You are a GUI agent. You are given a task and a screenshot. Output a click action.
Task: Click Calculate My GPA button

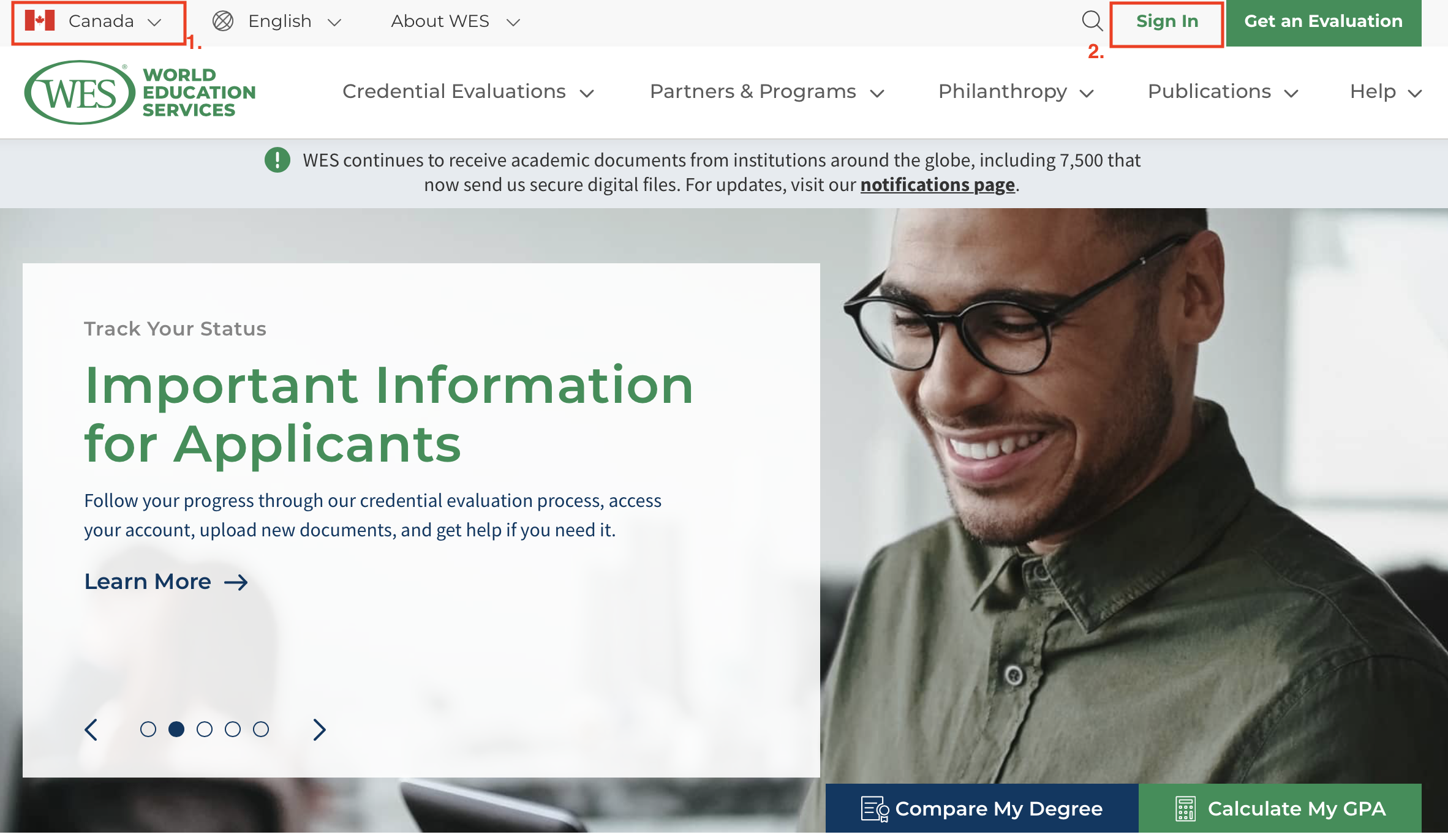coord(1280,808)
